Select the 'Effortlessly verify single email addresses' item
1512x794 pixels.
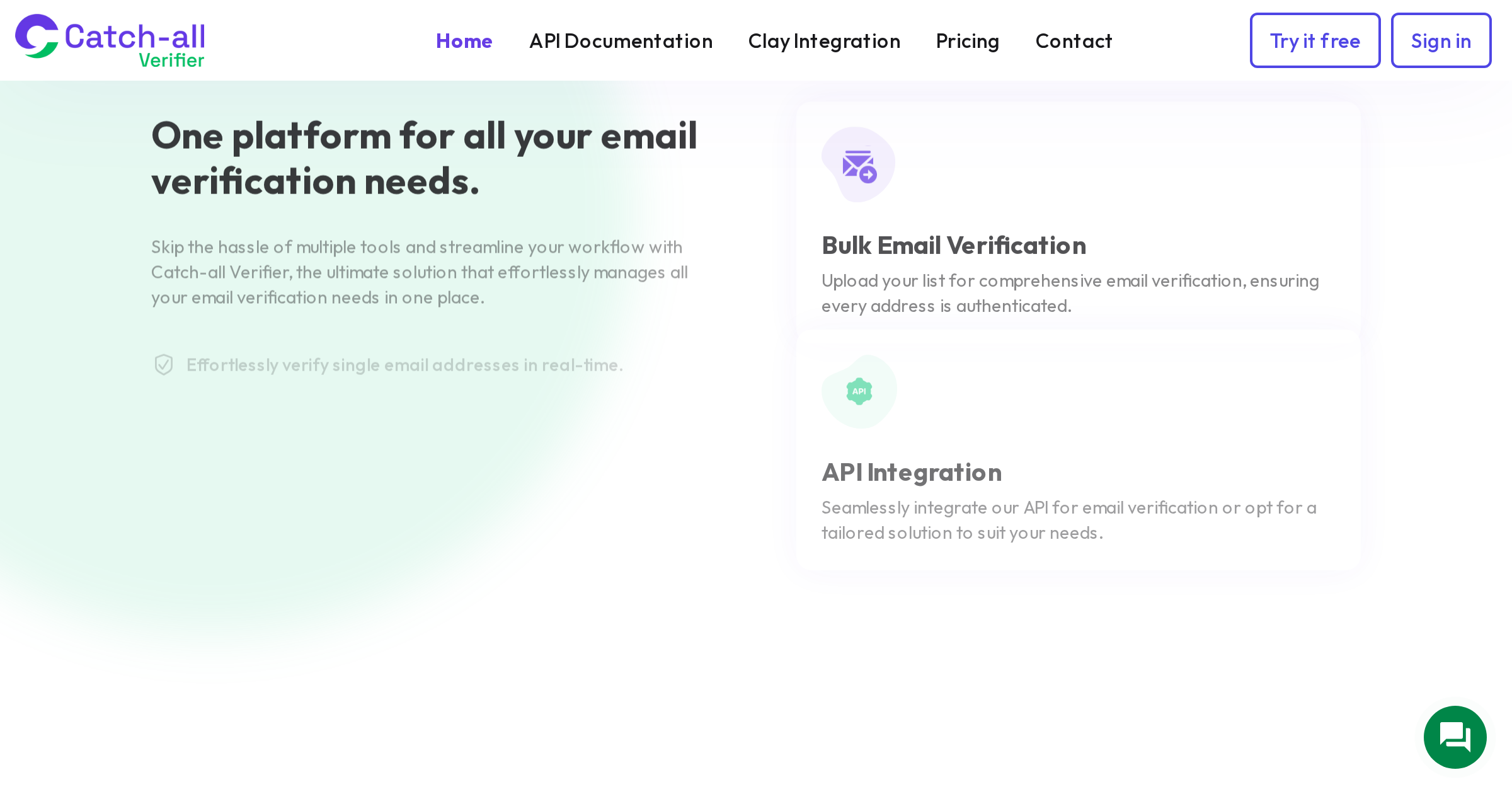click(404, 365)
